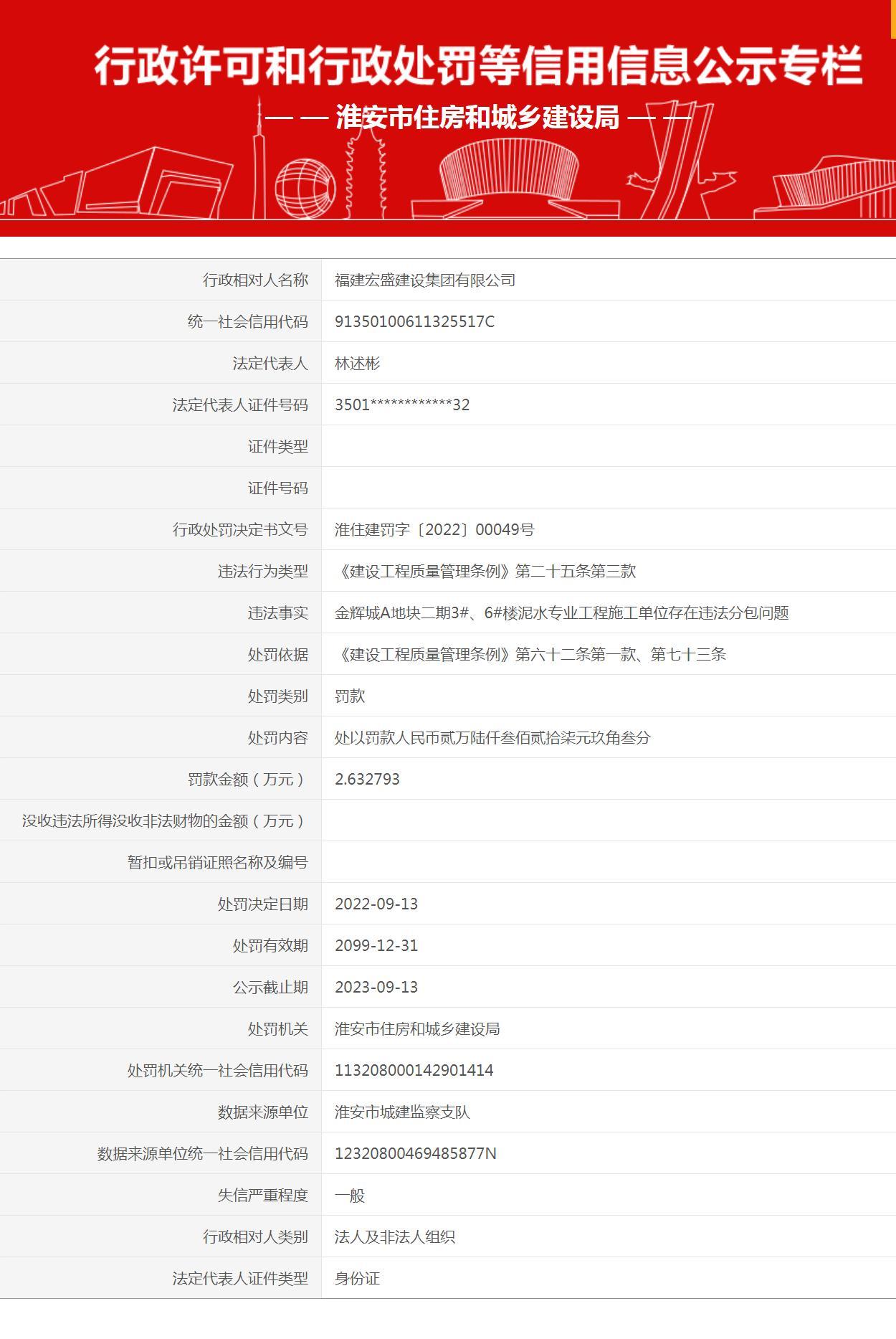Click the fine amount 2.632793

click(x=367, y=779)
